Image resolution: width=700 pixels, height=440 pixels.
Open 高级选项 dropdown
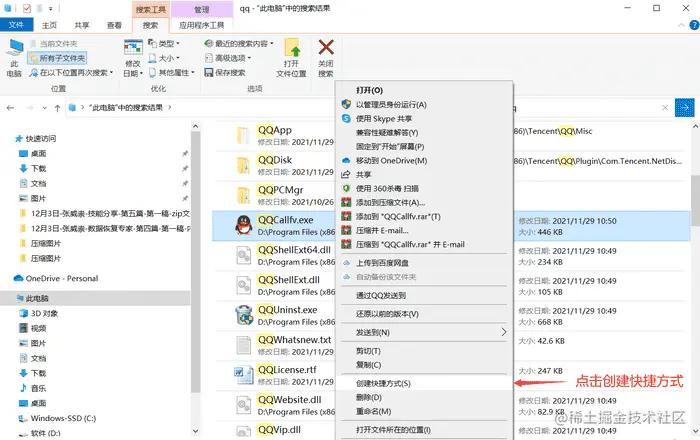point(228,58)
